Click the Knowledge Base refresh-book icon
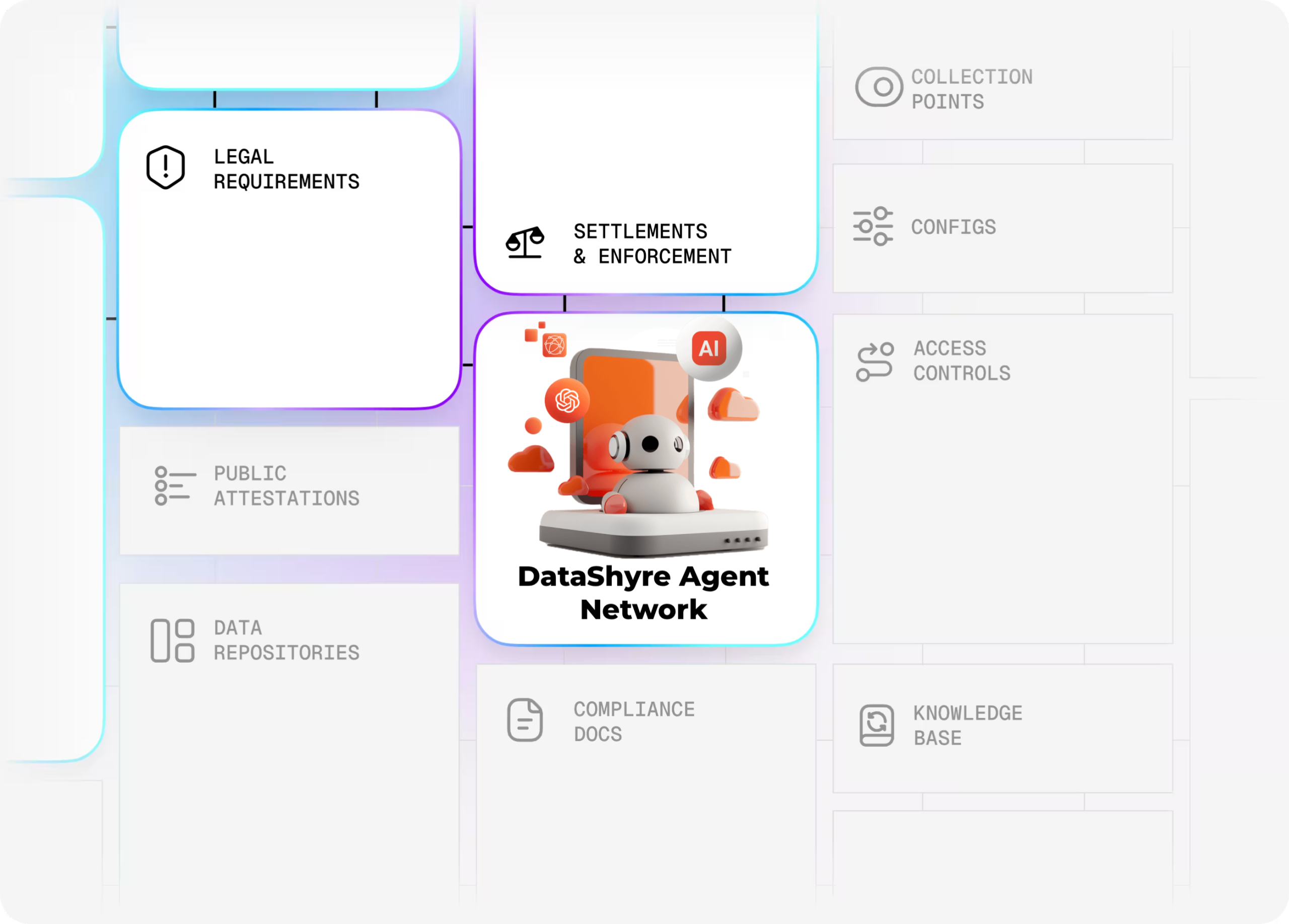Screen dimensions: 1289x924 877,725
